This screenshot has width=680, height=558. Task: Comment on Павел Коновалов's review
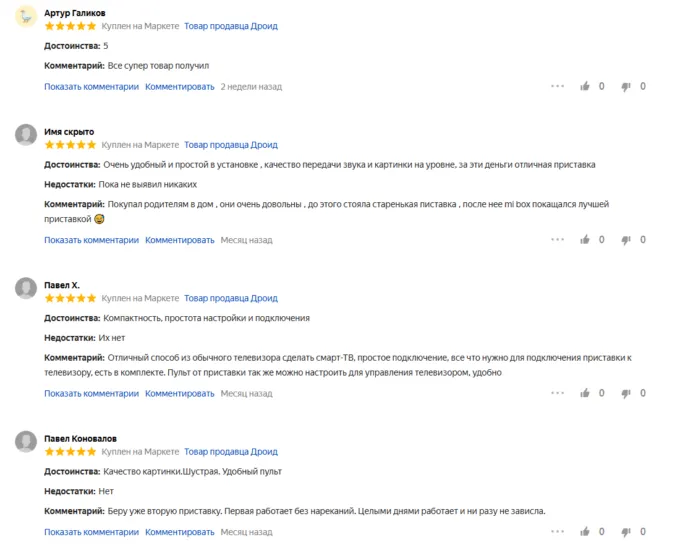tap(180, 532)
